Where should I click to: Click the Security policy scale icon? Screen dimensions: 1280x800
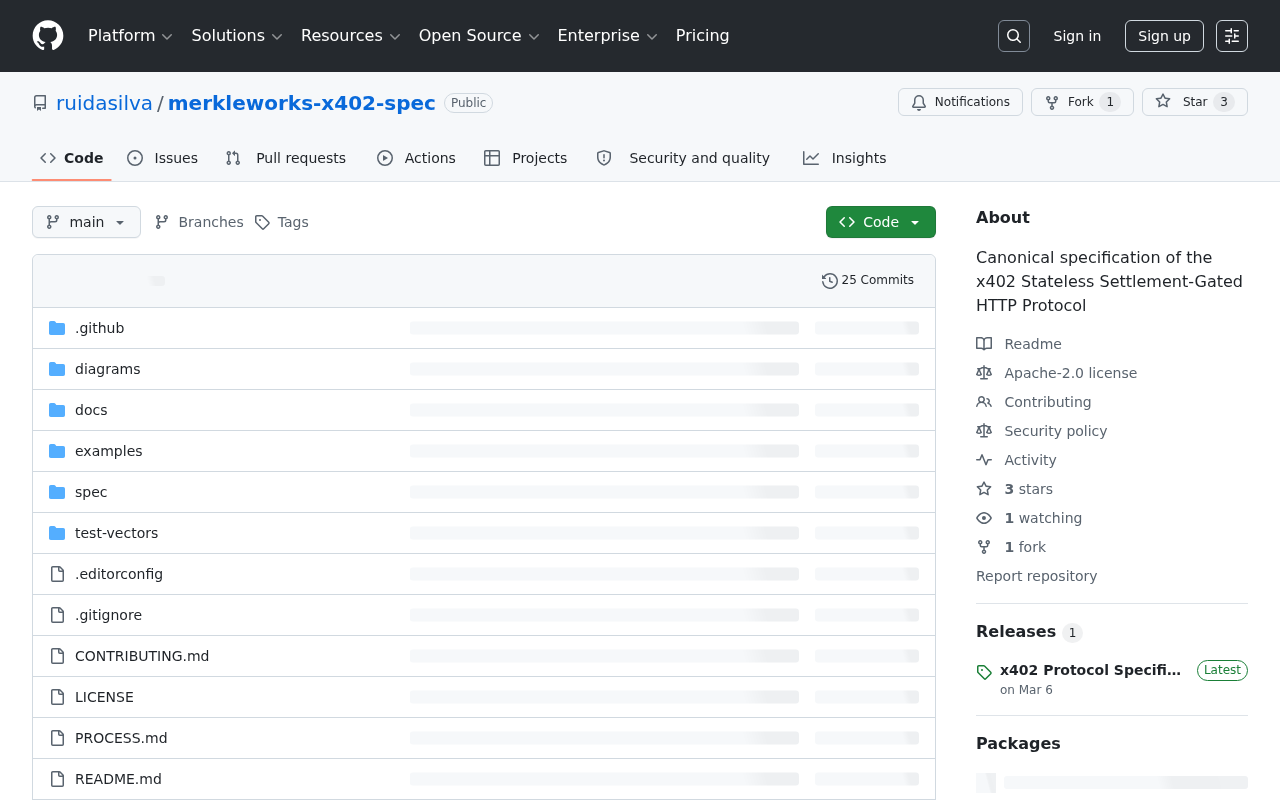984,431
